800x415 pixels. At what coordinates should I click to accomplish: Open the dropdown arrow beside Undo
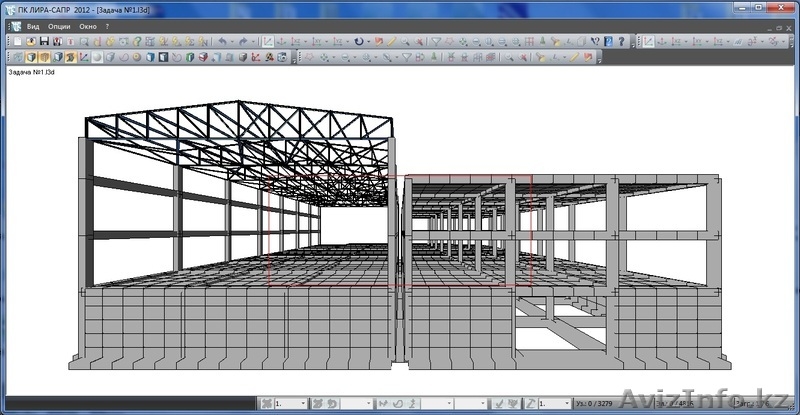coord(232,42)
